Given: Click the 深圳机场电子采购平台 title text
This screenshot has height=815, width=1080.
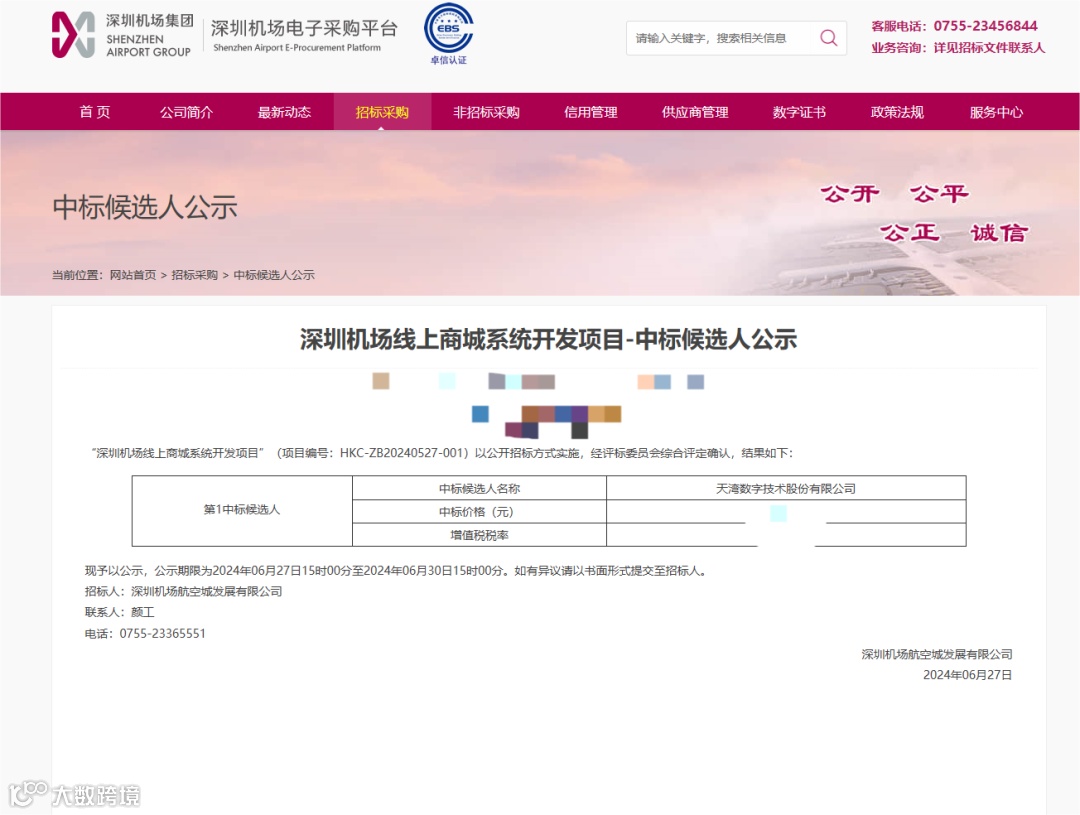Looking at the screenshot, I should 304,28.
